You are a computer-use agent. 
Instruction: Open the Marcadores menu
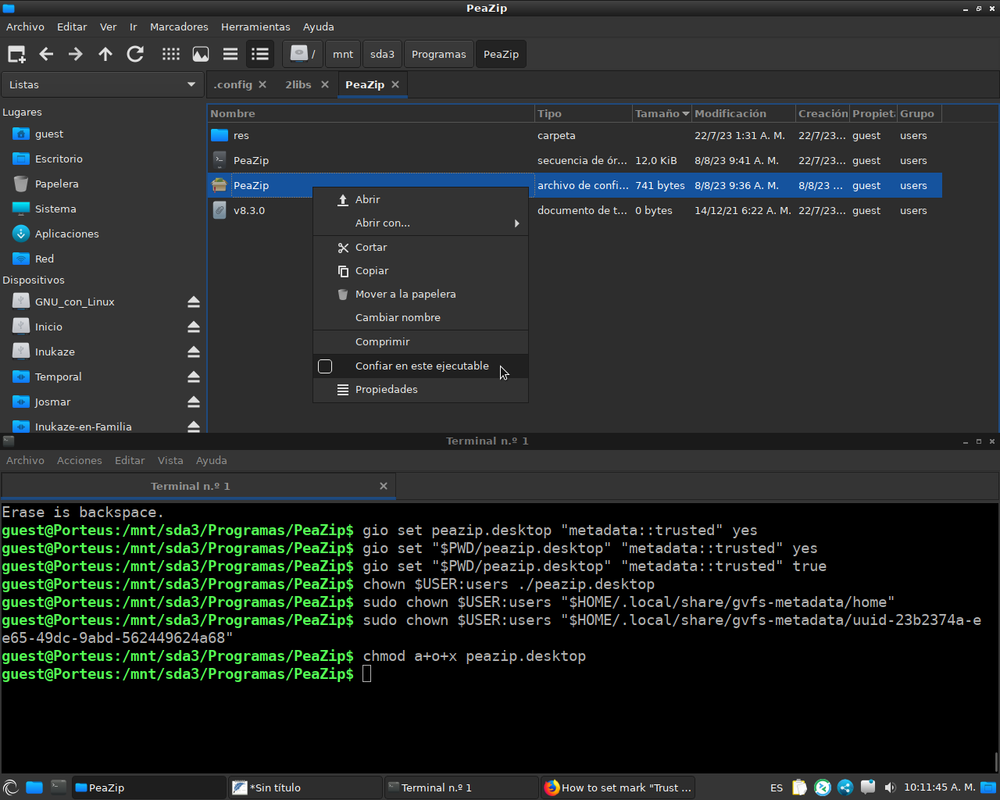click(179, 27)
